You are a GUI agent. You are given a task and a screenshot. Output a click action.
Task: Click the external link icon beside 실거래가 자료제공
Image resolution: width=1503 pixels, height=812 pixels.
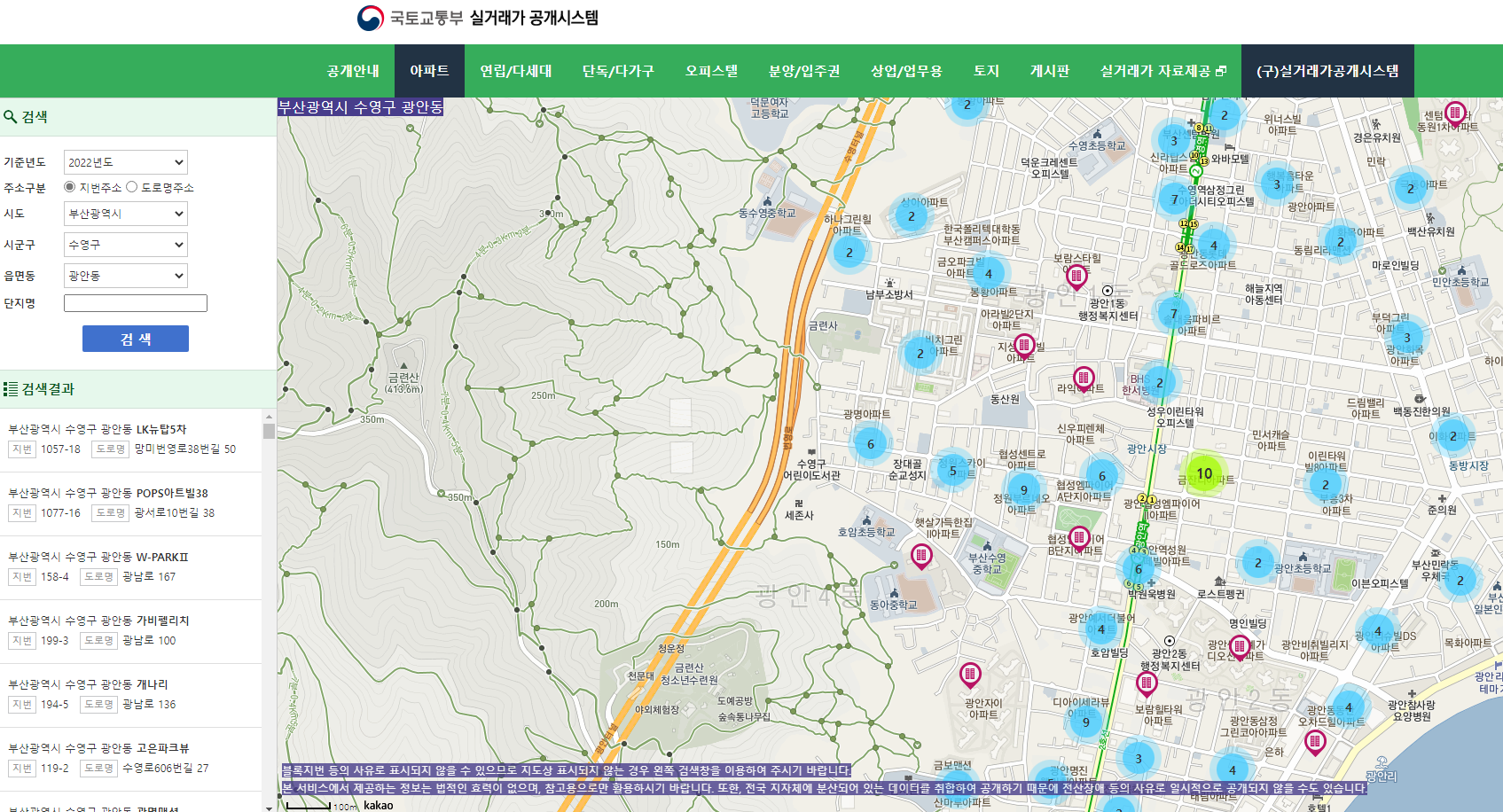click(1221, 71)
